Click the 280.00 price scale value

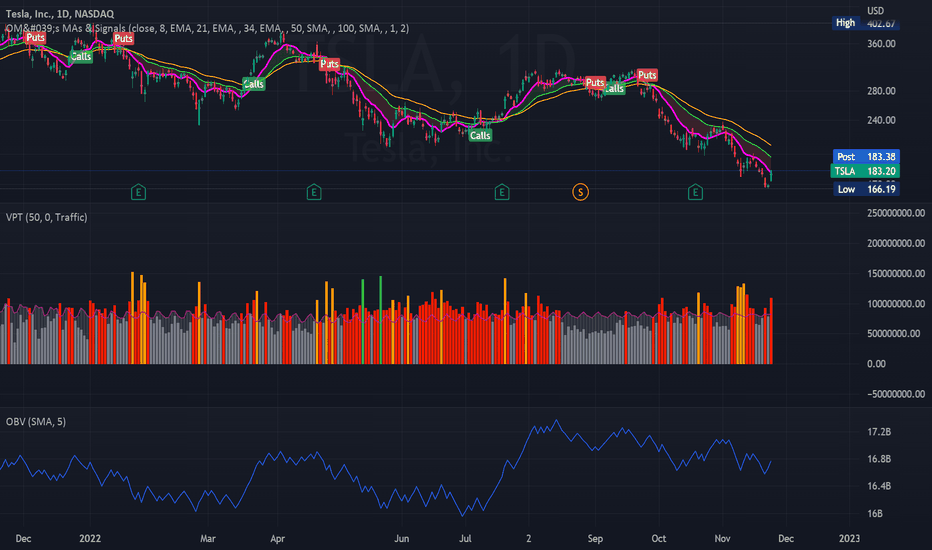point(881,91)
